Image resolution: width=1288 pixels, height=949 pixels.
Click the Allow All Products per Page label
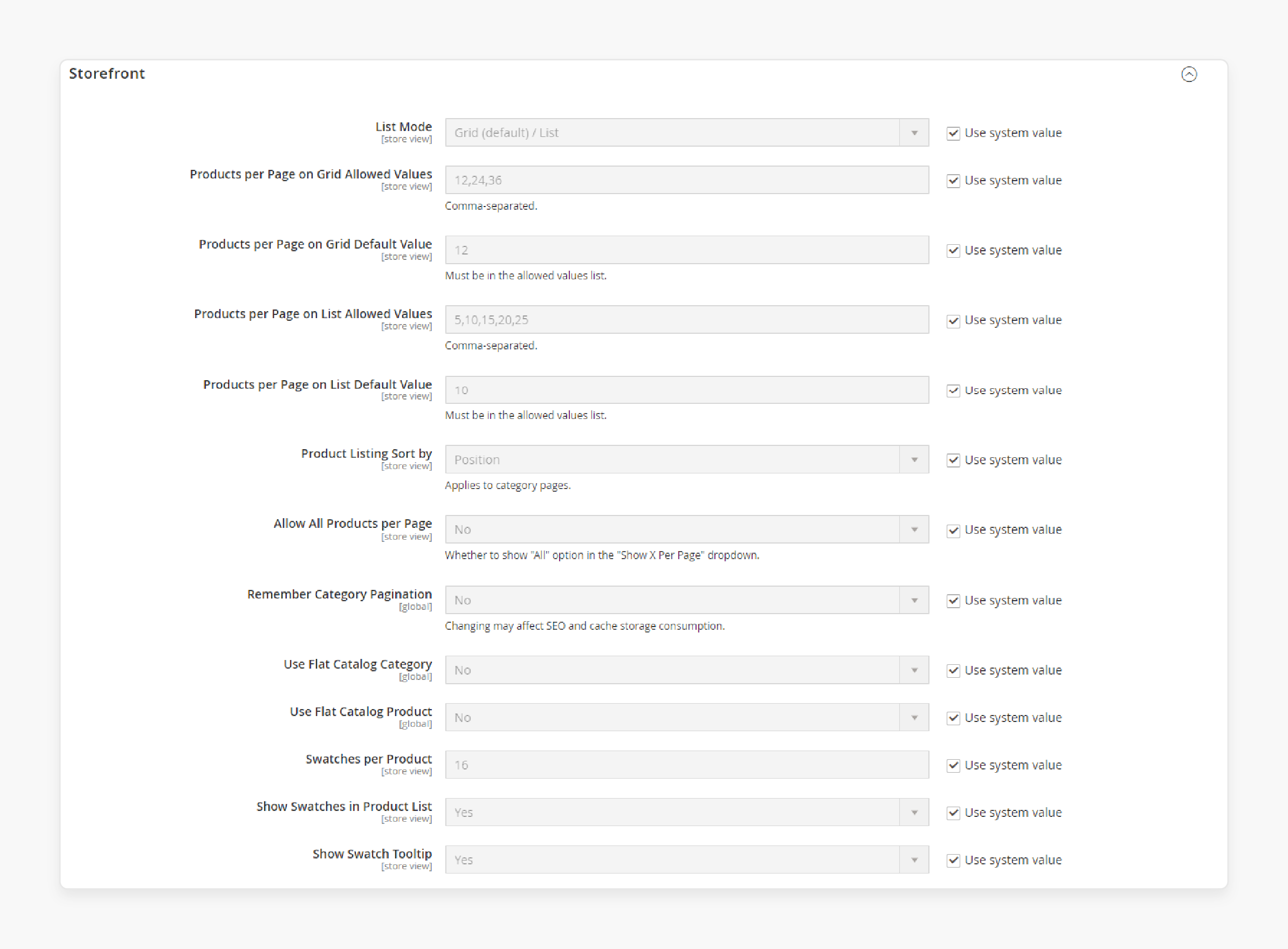click(353, 524)
